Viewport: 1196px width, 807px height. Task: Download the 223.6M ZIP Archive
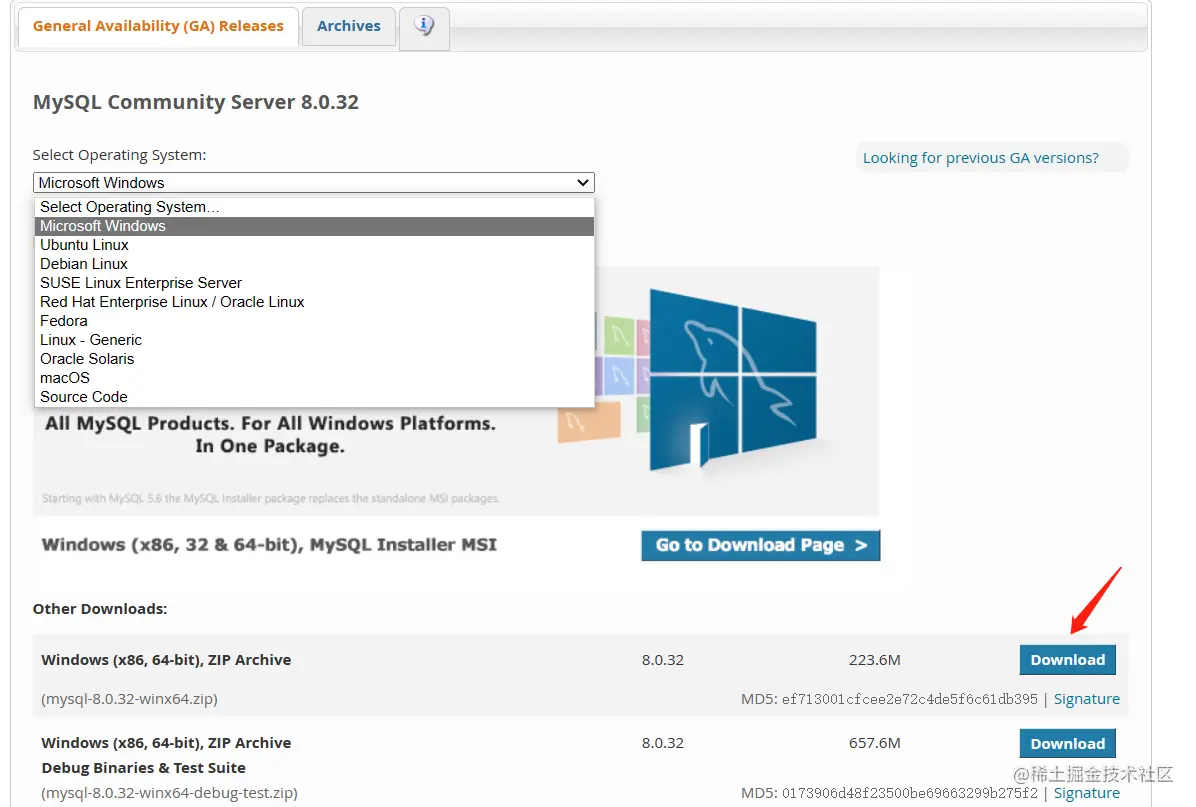click(1067, 660)
